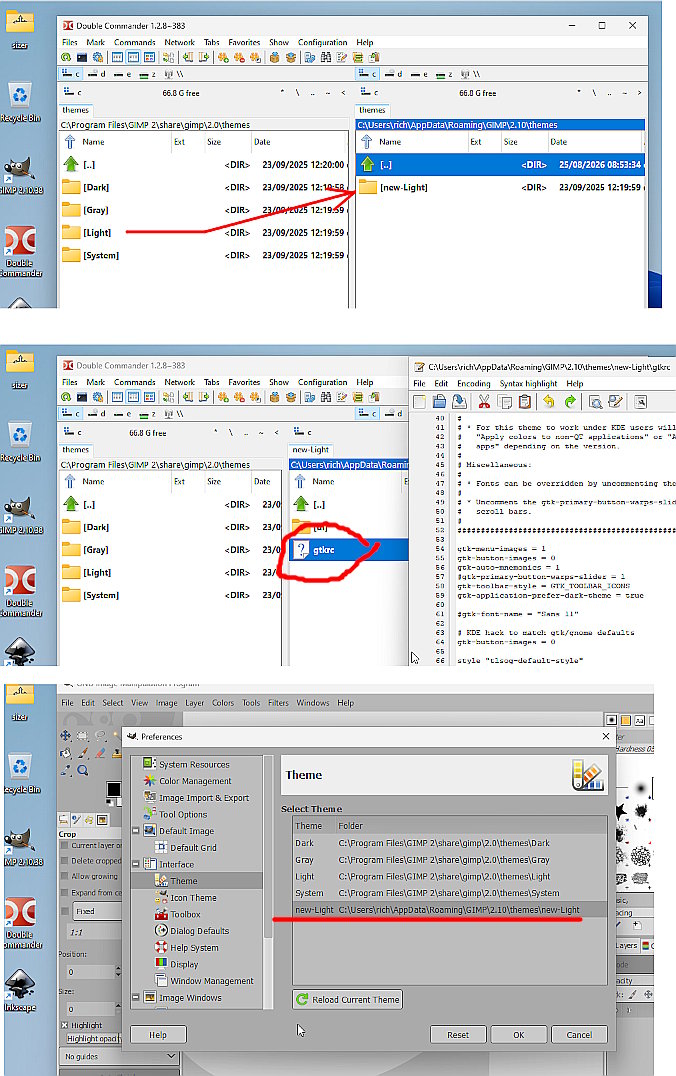The width and height of the screenshot is (676, 1076).
Task: Toggle the checkbox beside the Fixed dropdown
Action: (x=65, y=911)
